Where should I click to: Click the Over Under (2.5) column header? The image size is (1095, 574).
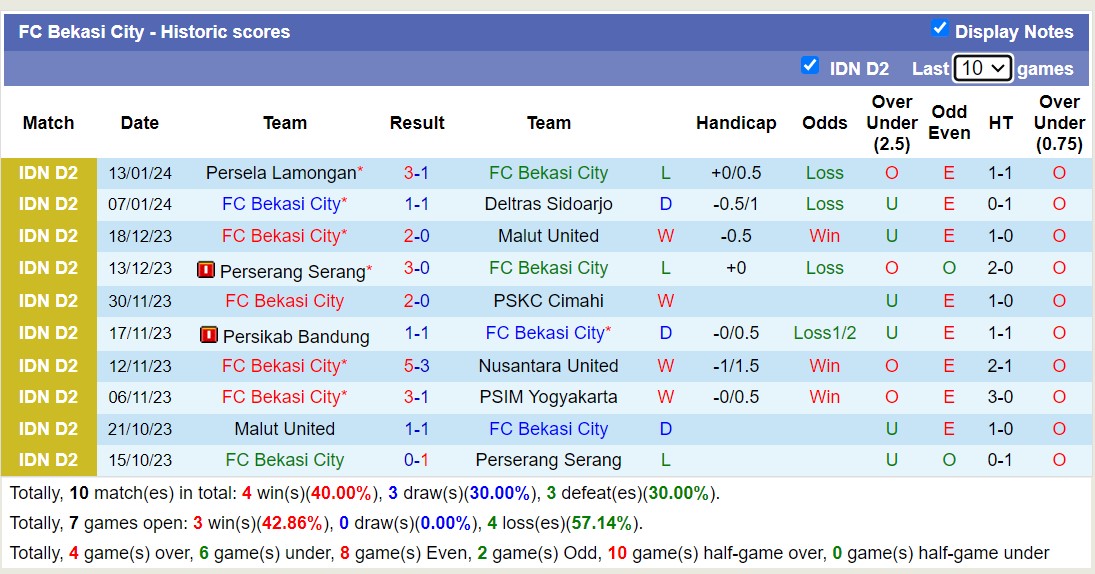(891, 122)
